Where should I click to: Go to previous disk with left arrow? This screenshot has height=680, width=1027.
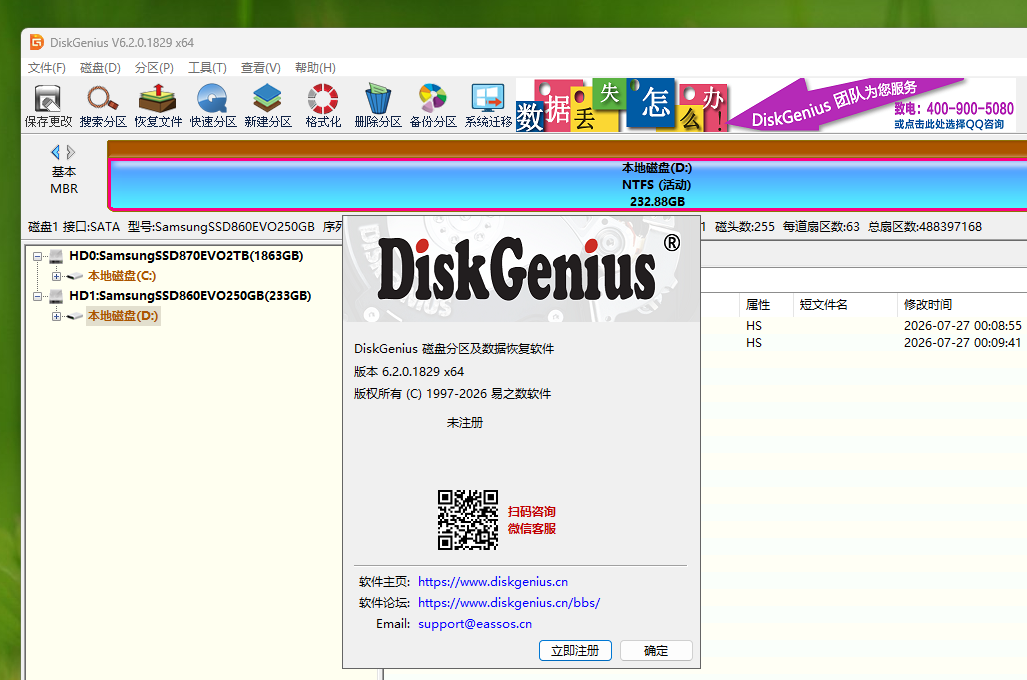55,152
